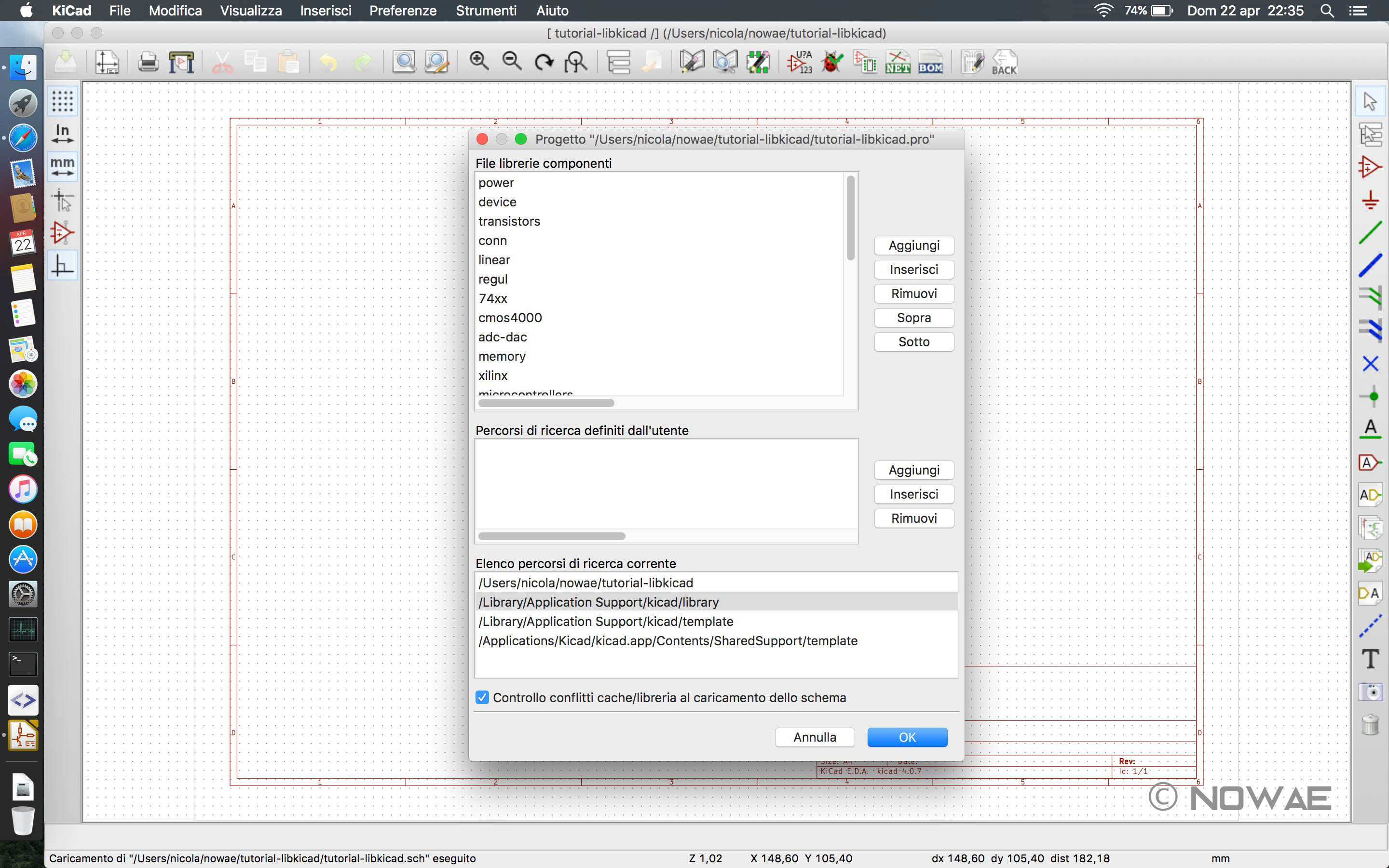Open the Inserisci menu
Screen dimensions: 1389x868
(326, 10)
